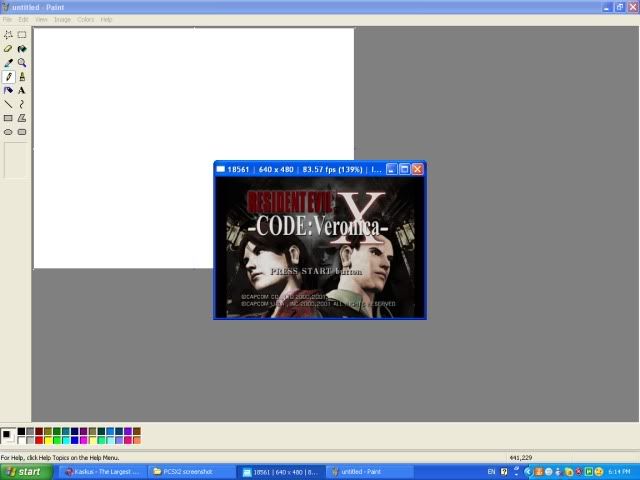Pick the magenta color swatch
640x480 pixels.
pos(84,440)
